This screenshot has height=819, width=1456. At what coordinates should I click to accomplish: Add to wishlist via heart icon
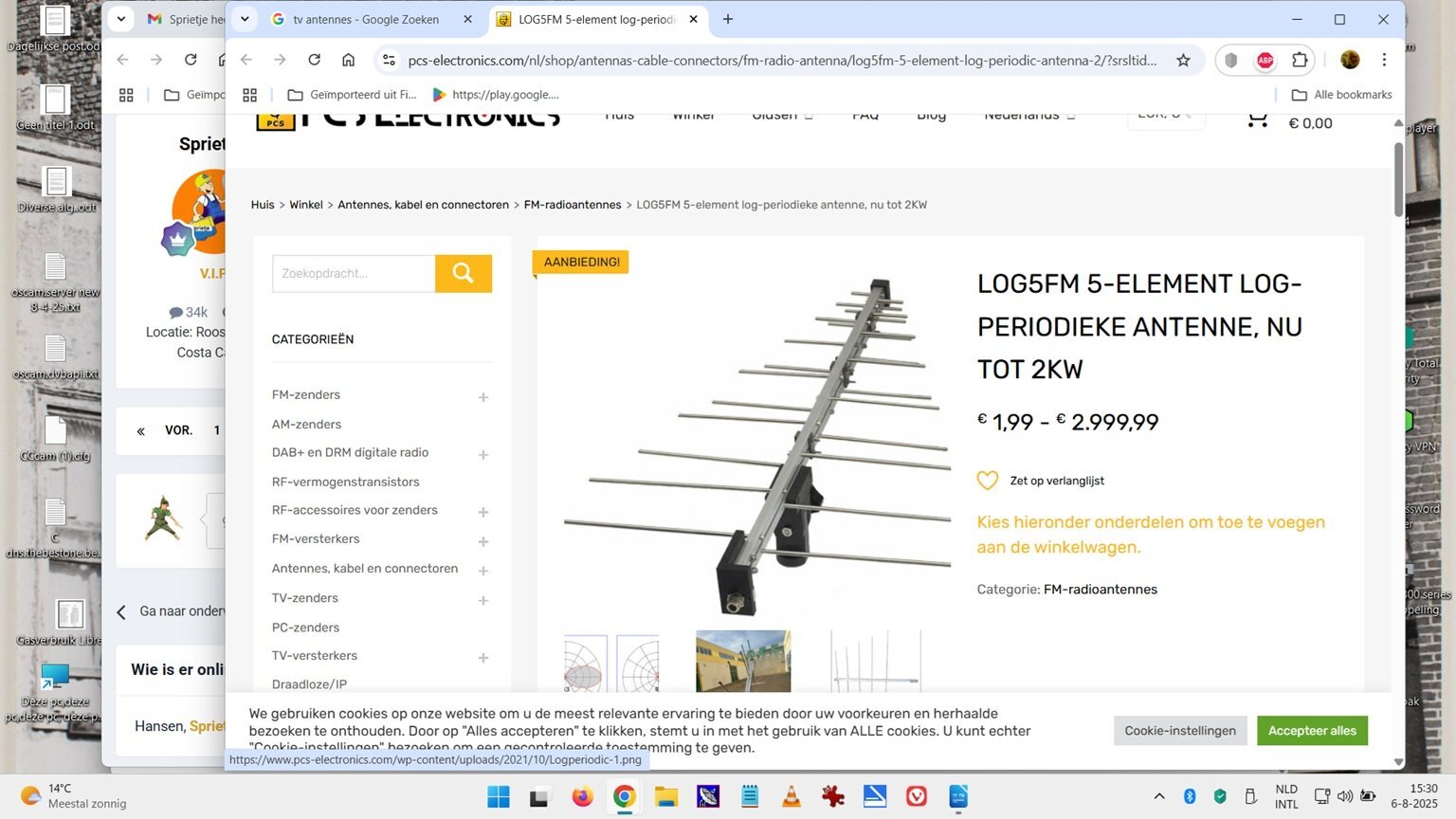tap(988, 481)
